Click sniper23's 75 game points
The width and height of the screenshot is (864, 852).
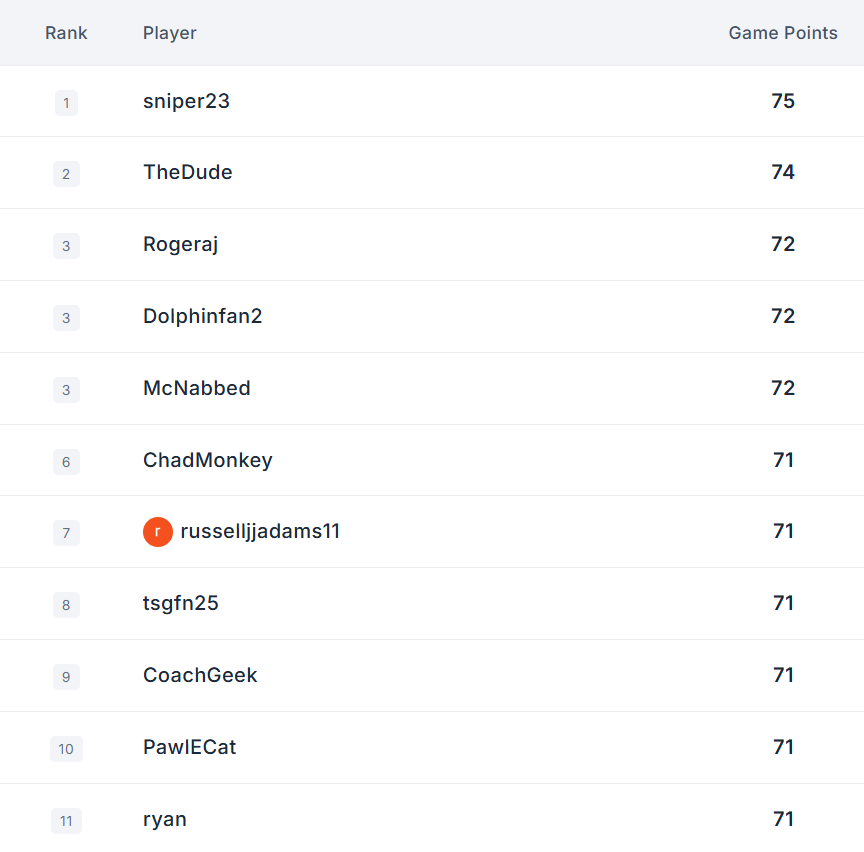(x=783, y=101)
